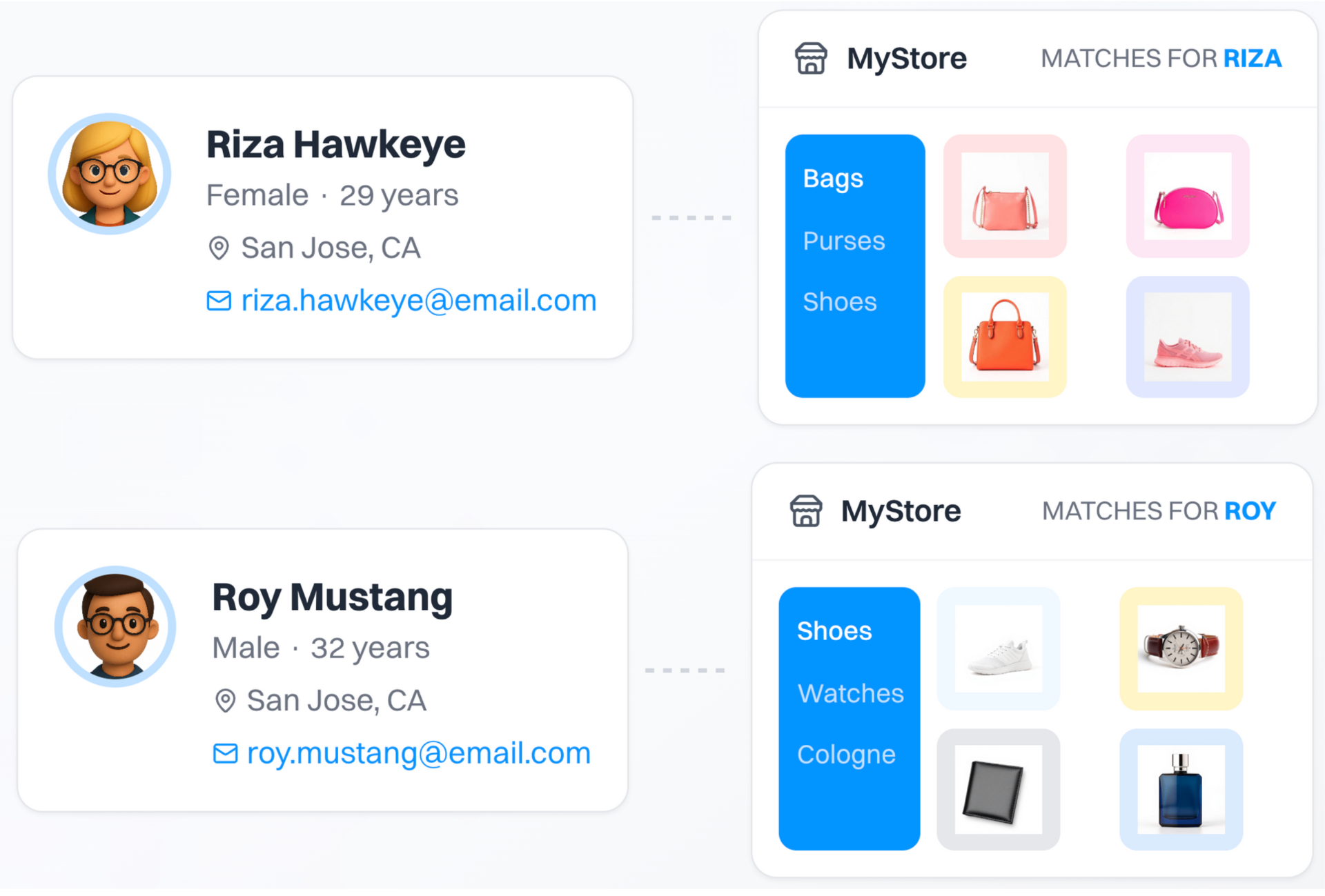This screenshot has height=896, width=1325.
Task: Select the black wallet product thumbnail
Action: [x=998, y=790]
